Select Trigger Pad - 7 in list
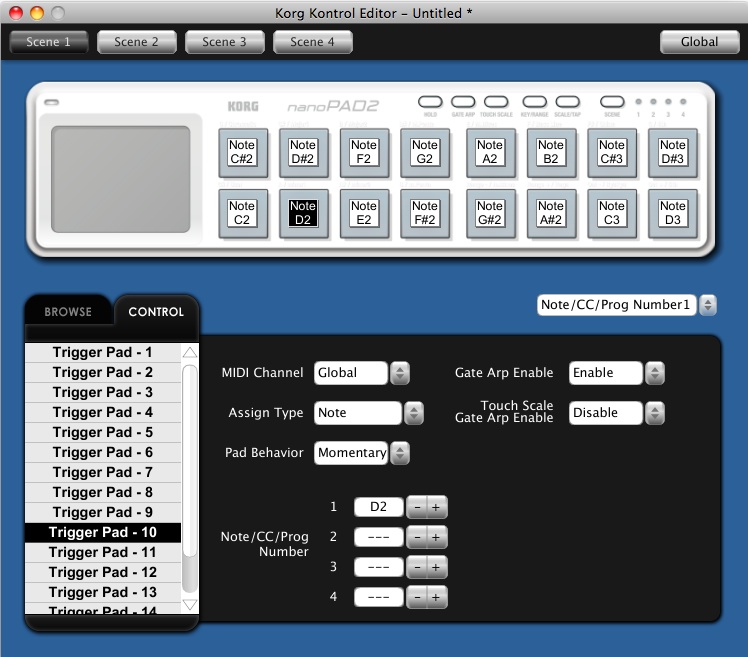This screenshot has height=657, width=748. pyautogui.click(x=103, y=472)
